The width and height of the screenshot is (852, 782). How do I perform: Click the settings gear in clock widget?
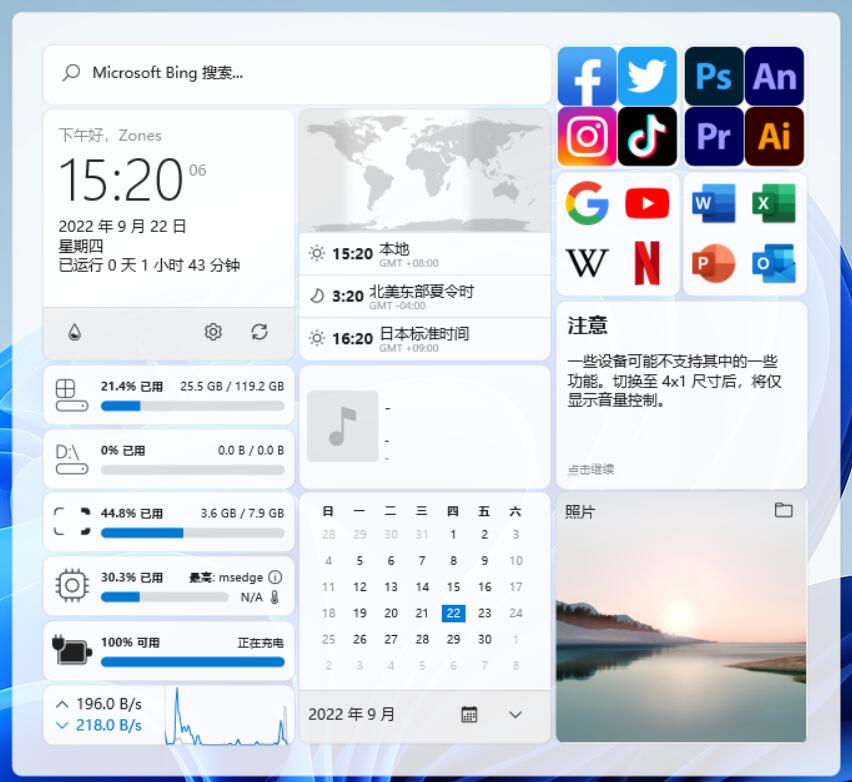click(213, 332)
